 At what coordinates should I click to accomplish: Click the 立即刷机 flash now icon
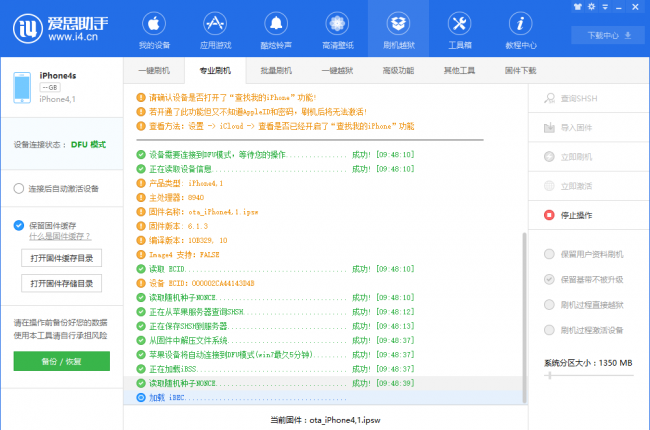point(549,157)
